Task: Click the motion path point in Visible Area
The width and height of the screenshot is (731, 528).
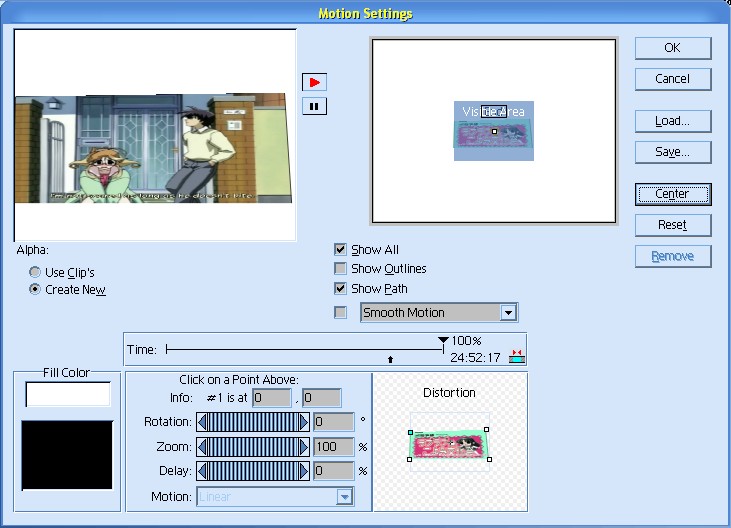Action: 495,131
